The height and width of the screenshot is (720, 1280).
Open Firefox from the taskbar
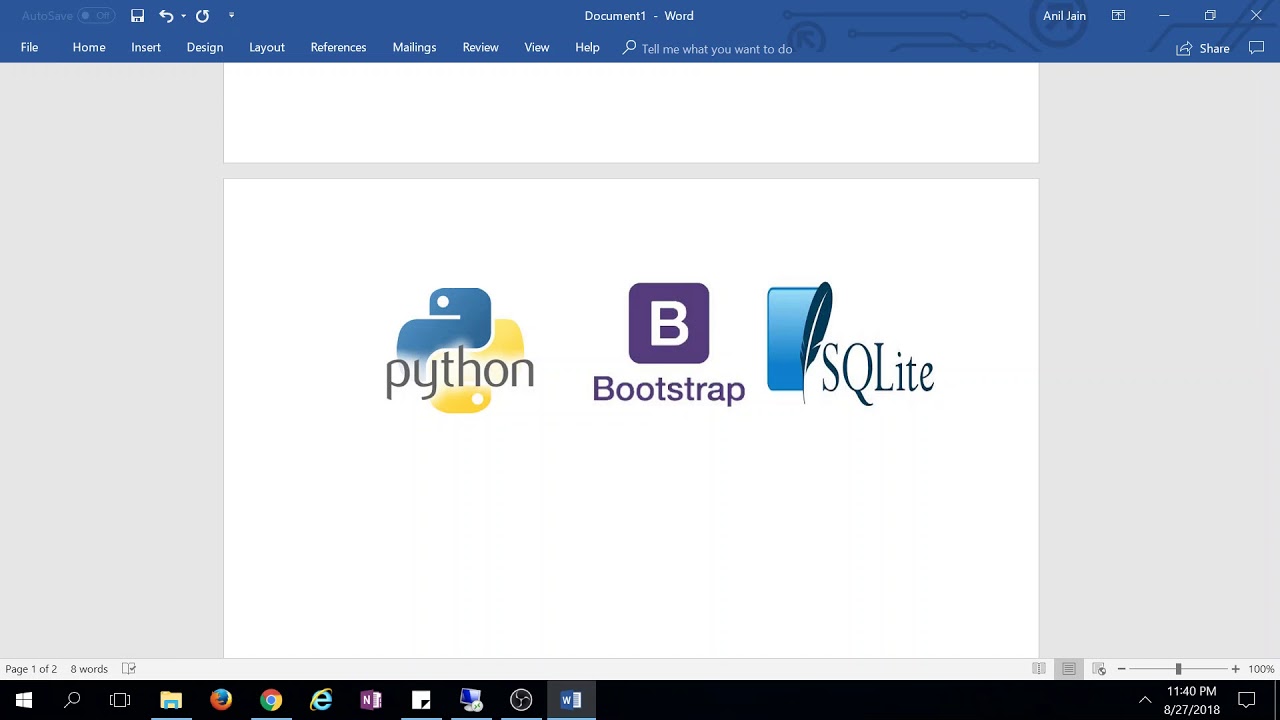coord(221,700)
